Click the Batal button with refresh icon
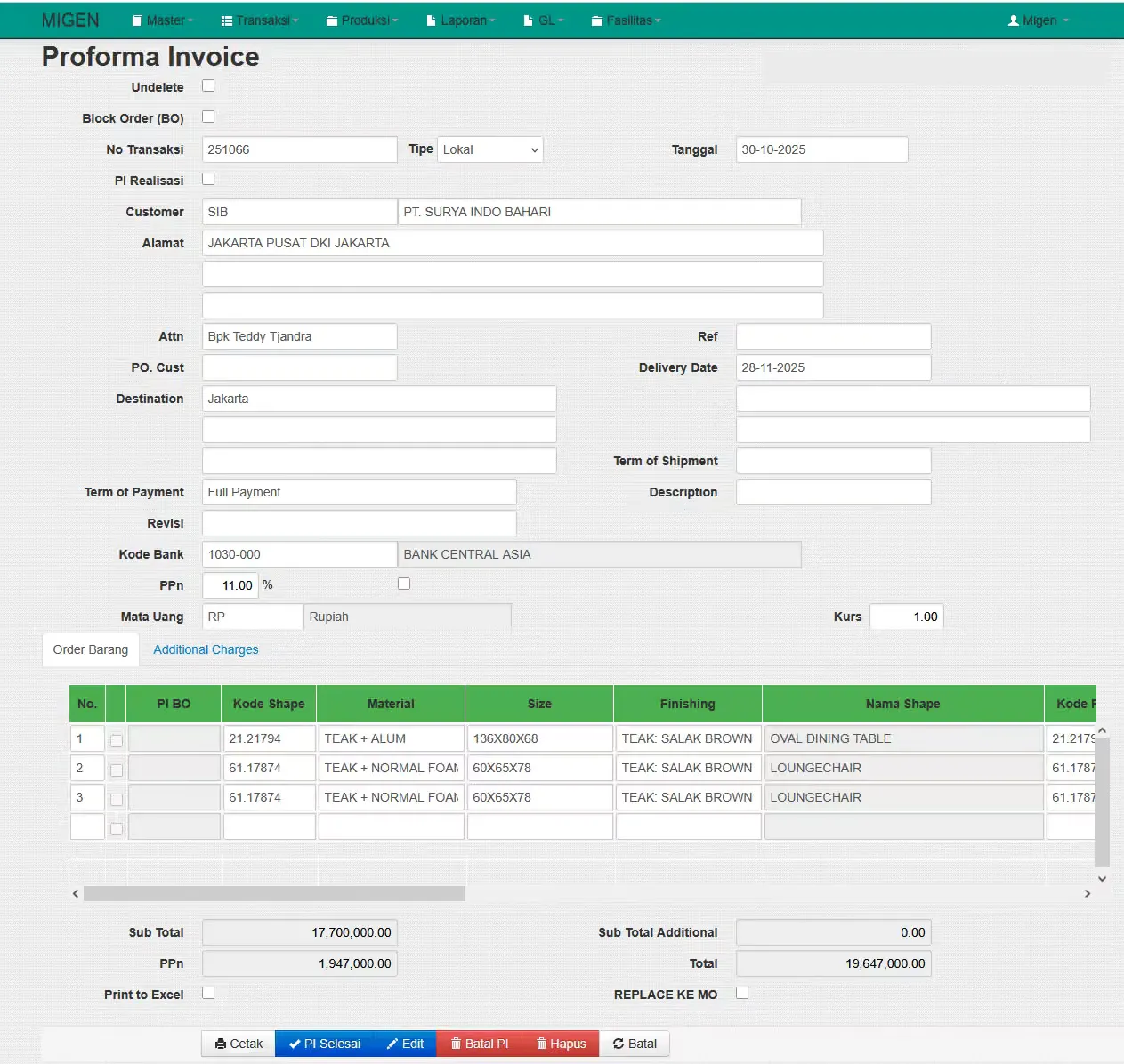The width and height of the screenshot is (1124, 1064). [635, 1044]
